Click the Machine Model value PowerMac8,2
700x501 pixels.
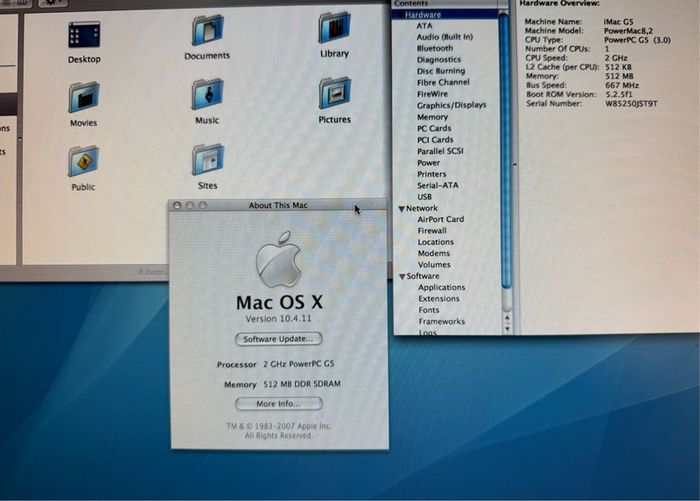pyautogui.click(x=628, y=31)
